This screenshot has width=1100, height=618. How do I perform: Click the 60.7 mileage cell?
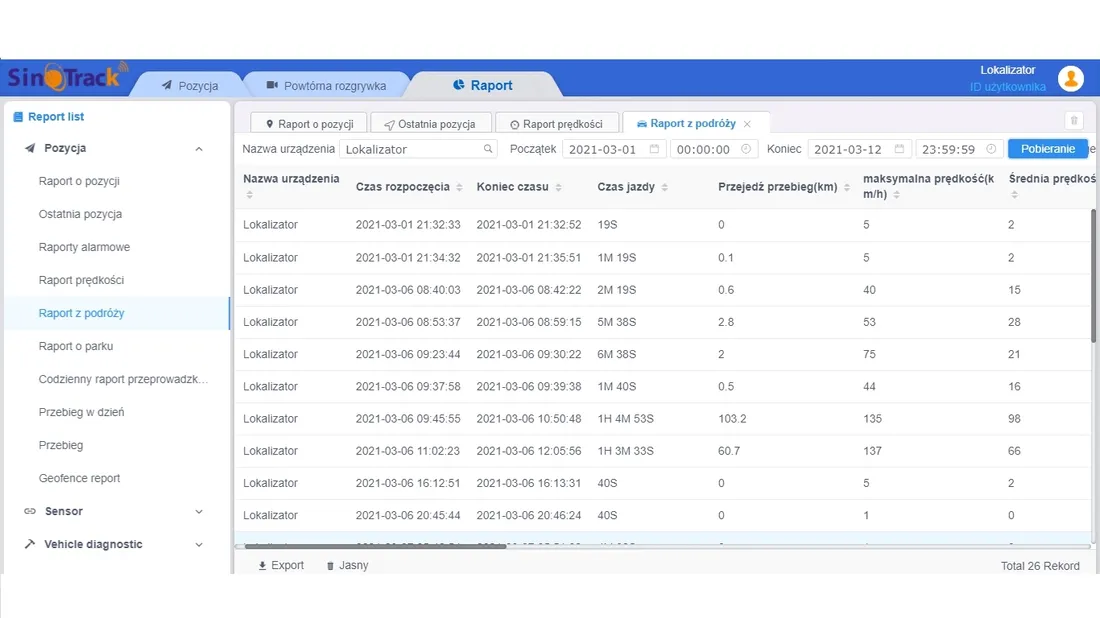pos(729,451)
